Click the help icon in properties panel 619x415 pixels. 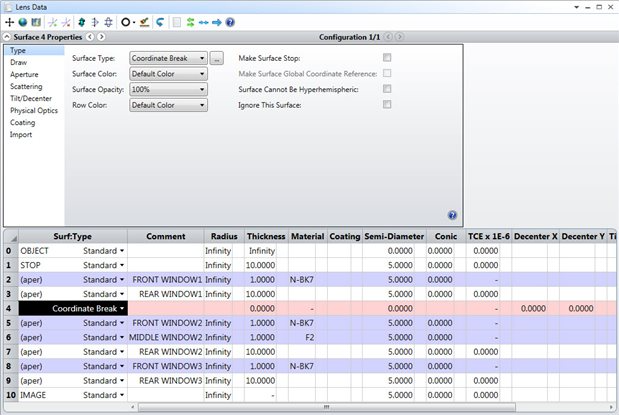(x=452, y=215)
